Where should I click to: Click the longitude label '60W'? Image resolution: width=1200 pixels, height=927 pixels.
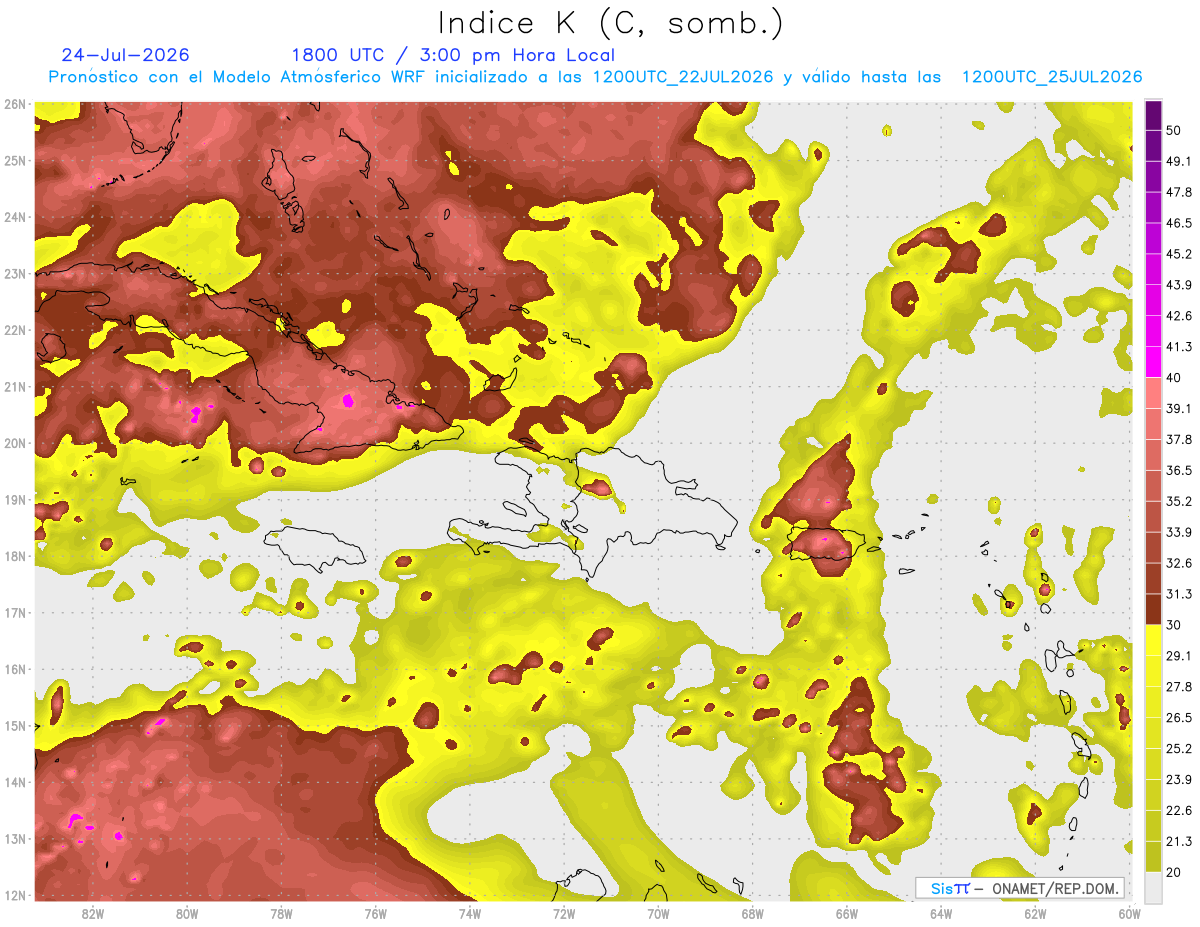click(1130, 914)
